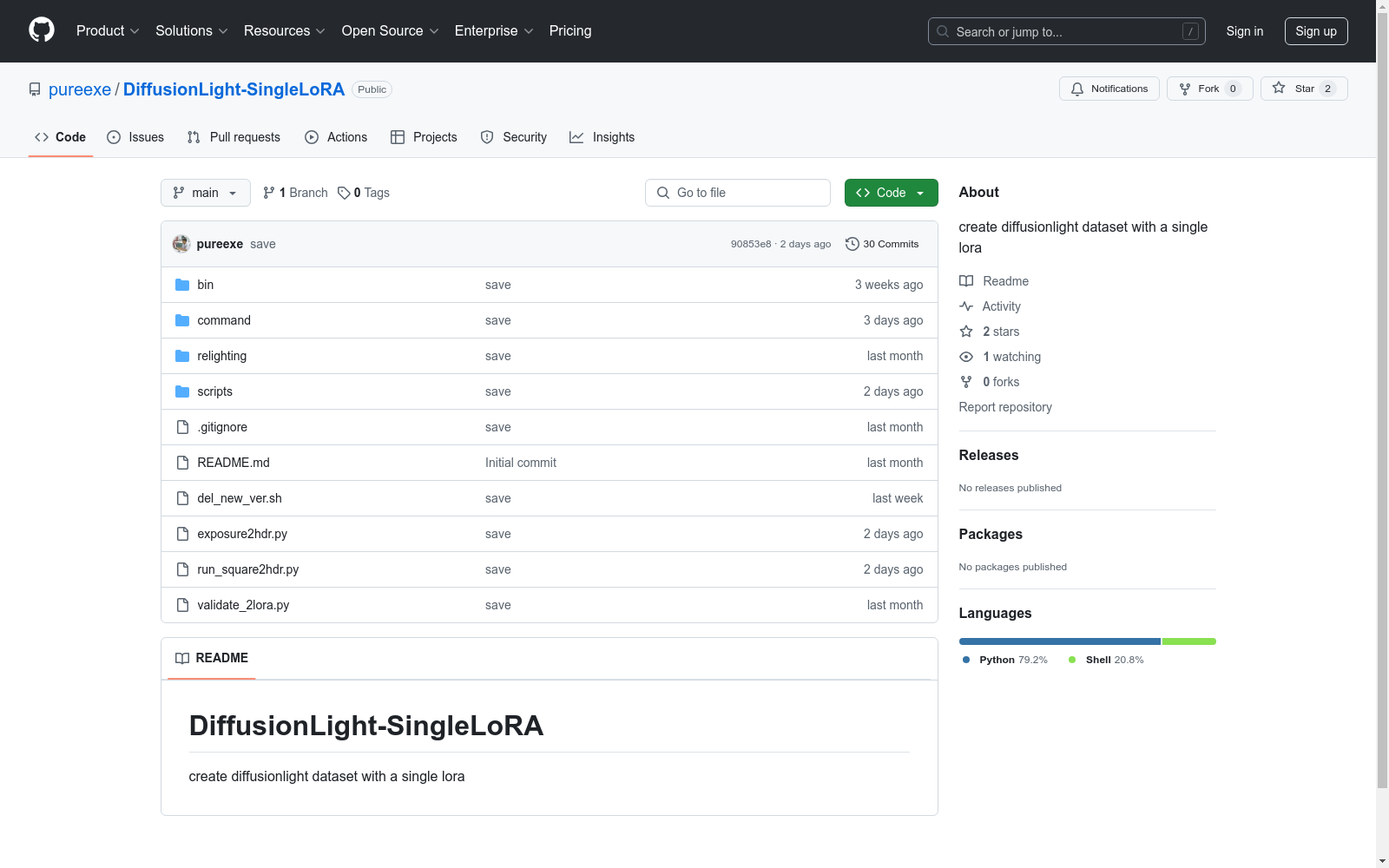This screenshot has height=868, width=1389.
Task: Open DiffusionLight-SingleLoRA repository link
Action: (234, 89)
